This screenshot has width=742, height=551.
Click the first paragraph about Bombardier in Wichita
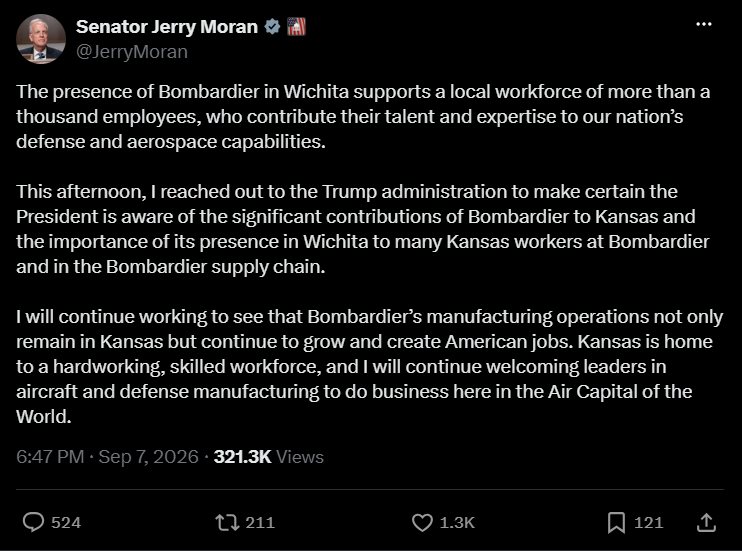(363, 116)
